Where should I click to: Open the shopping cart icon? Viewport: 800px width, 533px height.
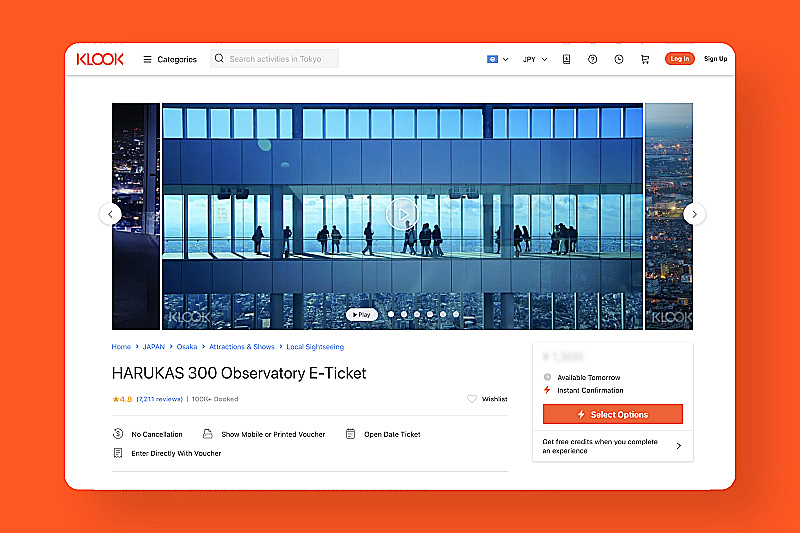[x=645, y=59]
